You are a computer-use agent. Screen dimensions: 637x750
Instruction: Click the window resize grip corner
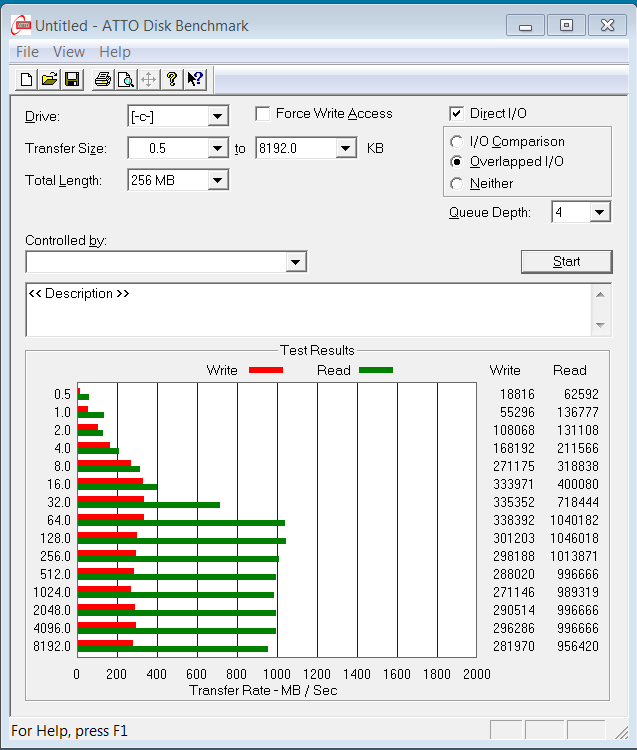tap(621, 732)
